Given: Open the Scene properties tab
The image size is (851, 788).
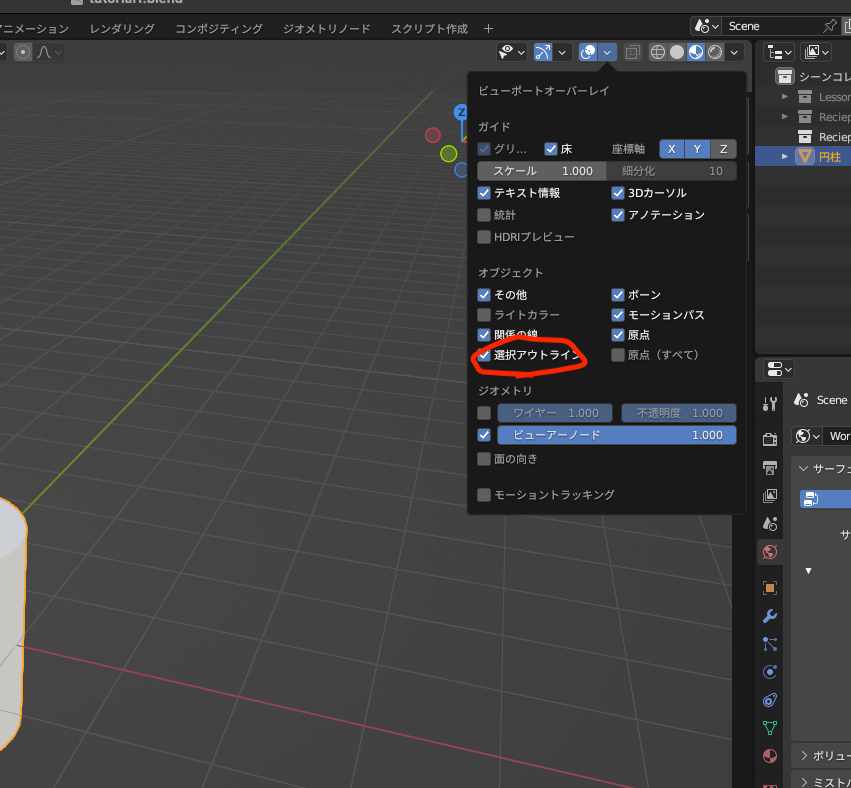Looking at the screenshot, I should point(770,524).
